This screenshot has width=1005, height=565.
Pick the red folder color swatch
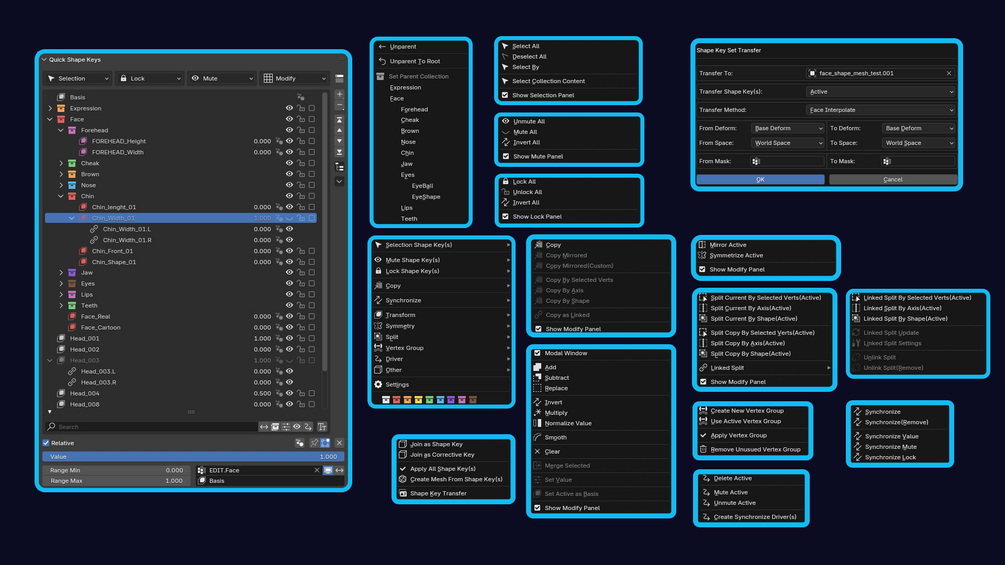(397, 400)
